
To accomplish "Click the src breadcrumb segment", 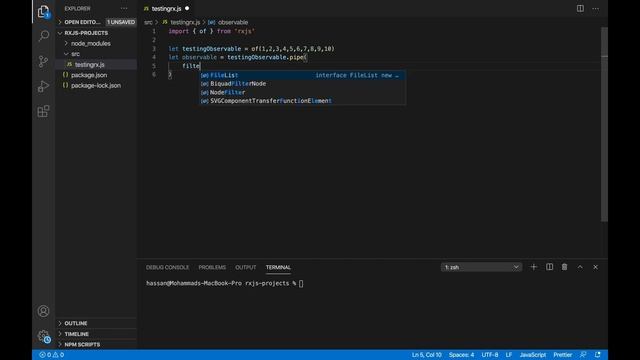I will tap(148, 22).
